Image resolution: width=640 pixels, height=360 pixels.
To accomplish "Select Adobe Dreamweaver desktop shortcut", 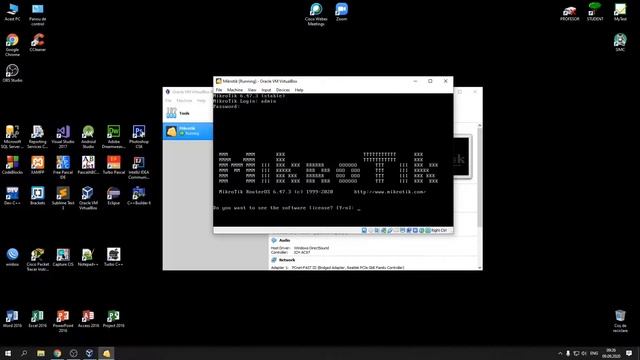I will pyautogui.click(x=113, y=137).
